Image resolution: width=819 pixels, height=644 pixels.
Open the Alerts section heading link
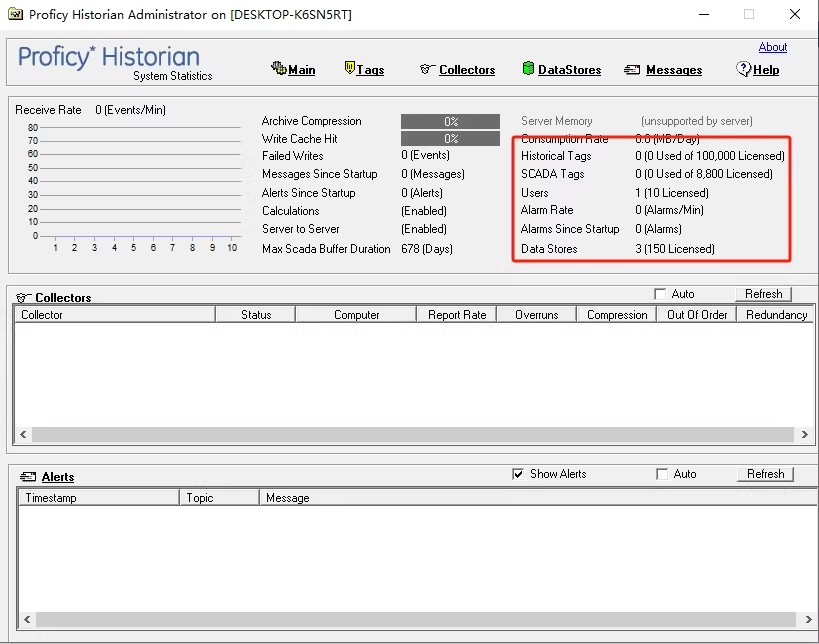(x=58, y=477)
